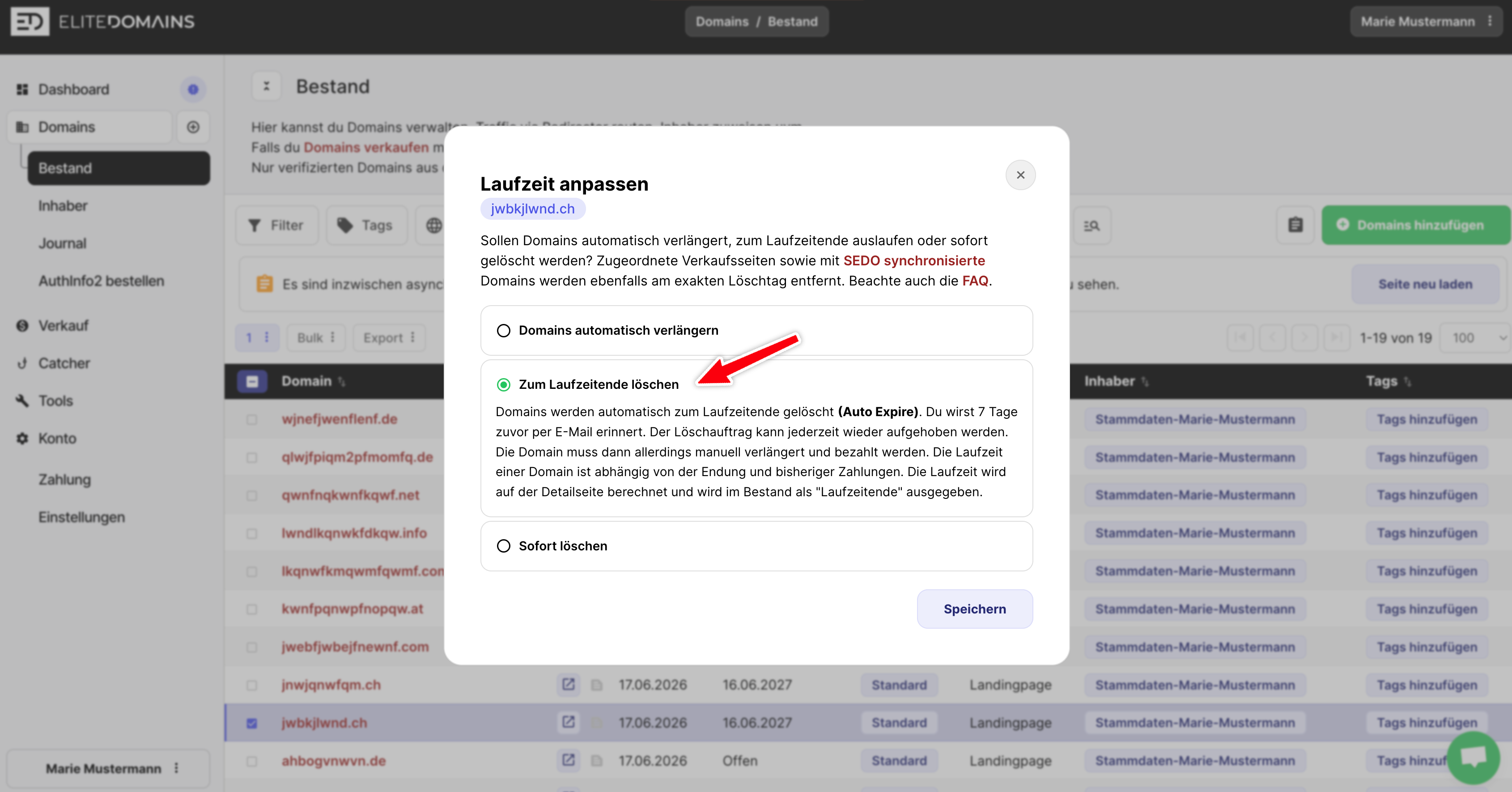Image resolution: width=1512 pixels, height=792 pixels.
Task: Click the jwbkjlwnd.ch domain chip in dialog
Action: tap(532, 209)
